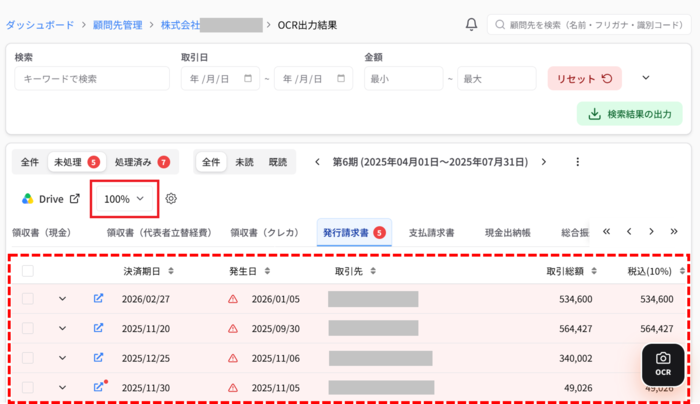Click the Google Drive logo icon
700x404 pixels.
coord(28,199)
